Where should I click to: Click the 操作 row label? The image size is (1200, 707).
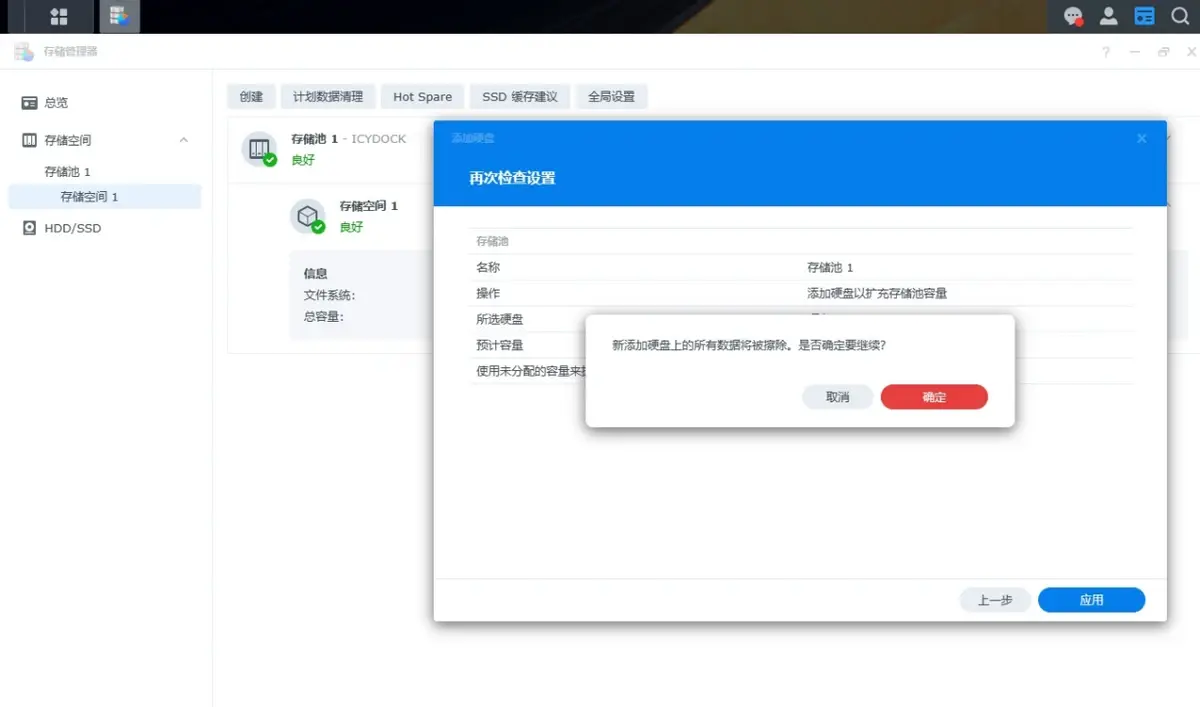coord(488,294)
